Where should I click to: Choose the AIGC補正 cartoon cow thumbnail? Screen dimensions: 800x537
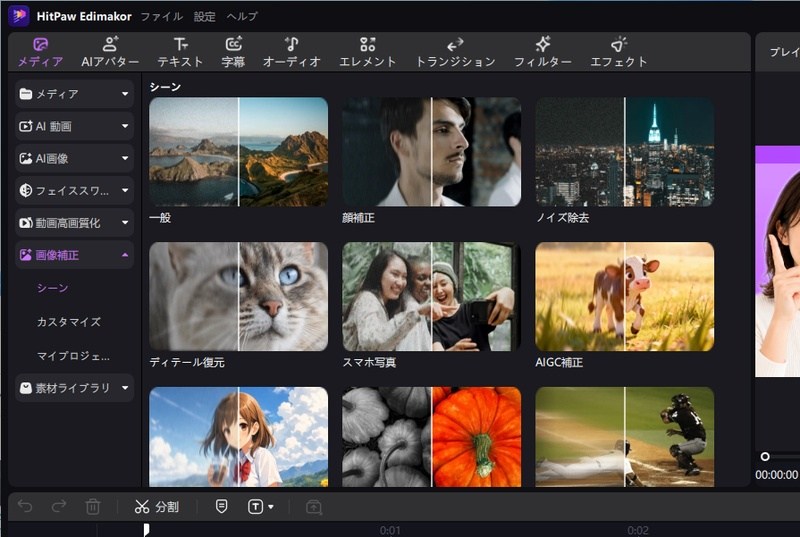624,296
